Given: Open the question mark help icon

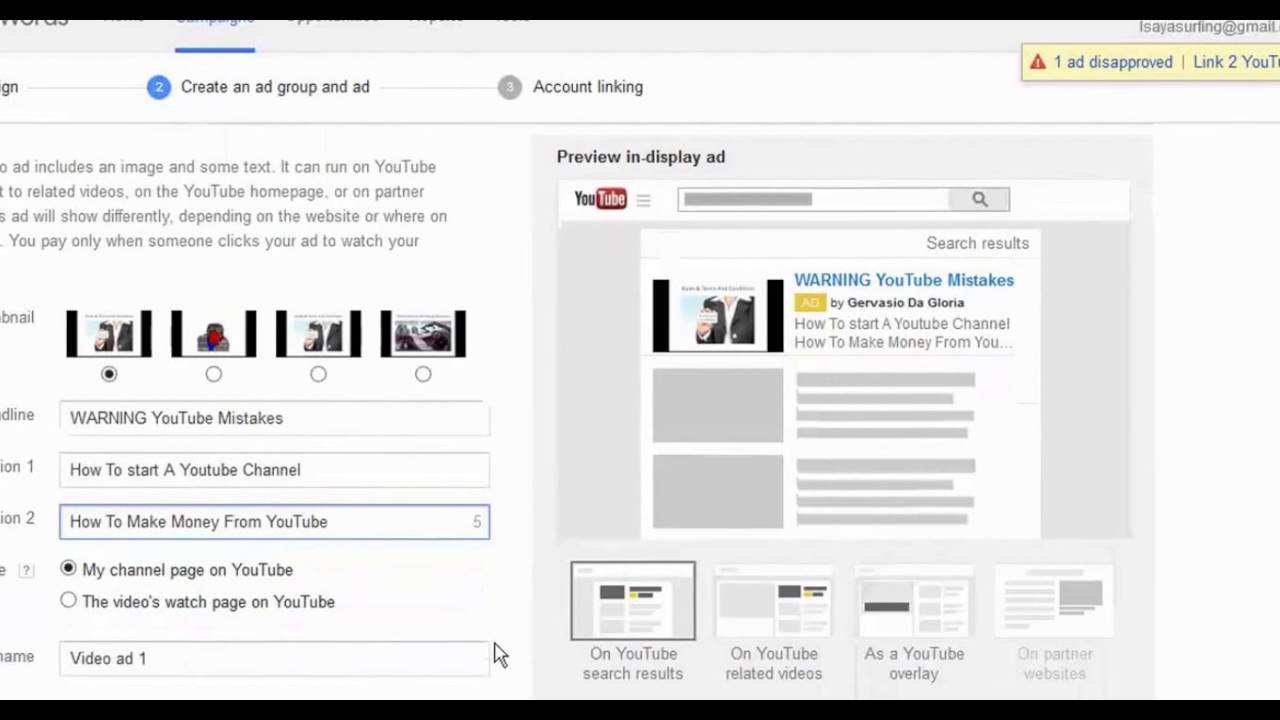Looking at the screenshot, I should [27, 570].
